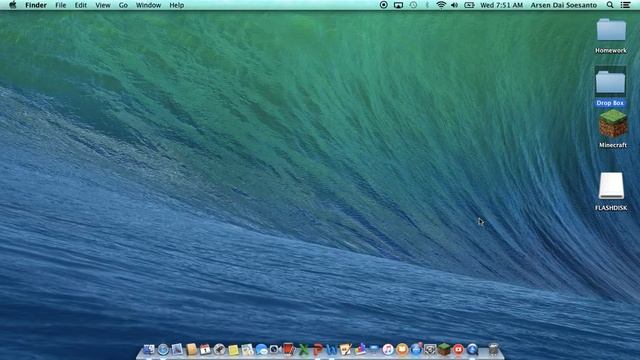640x360 pixels.
Task: Open the Mail stamp icon in Dock
Action: point(177,349)
